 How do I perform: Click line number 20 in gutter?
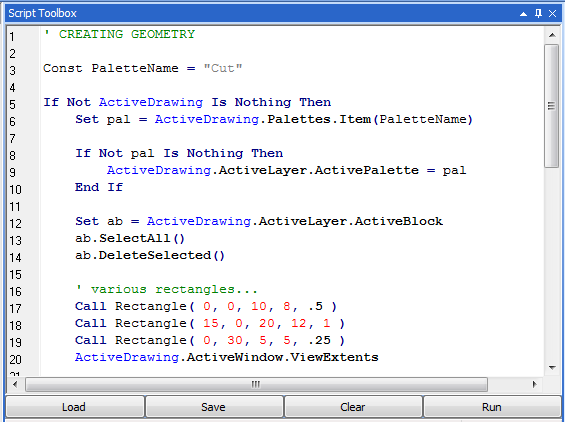coord(15,360)
